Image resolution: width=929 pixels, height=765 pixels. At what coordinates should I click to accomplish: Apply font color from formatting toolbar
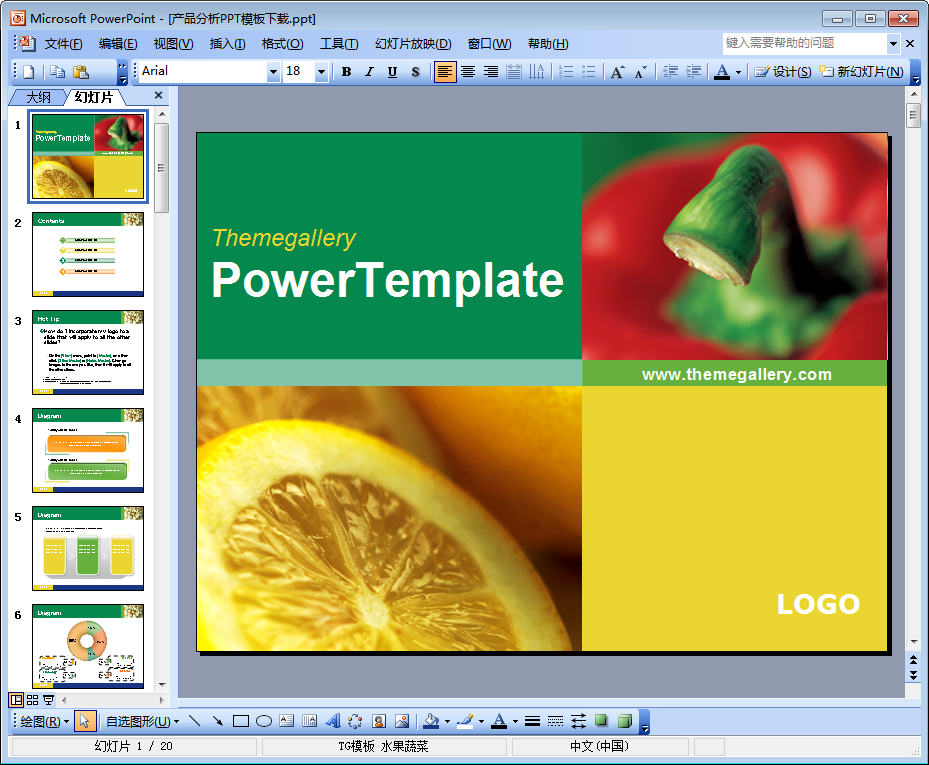tap(722, 72)
